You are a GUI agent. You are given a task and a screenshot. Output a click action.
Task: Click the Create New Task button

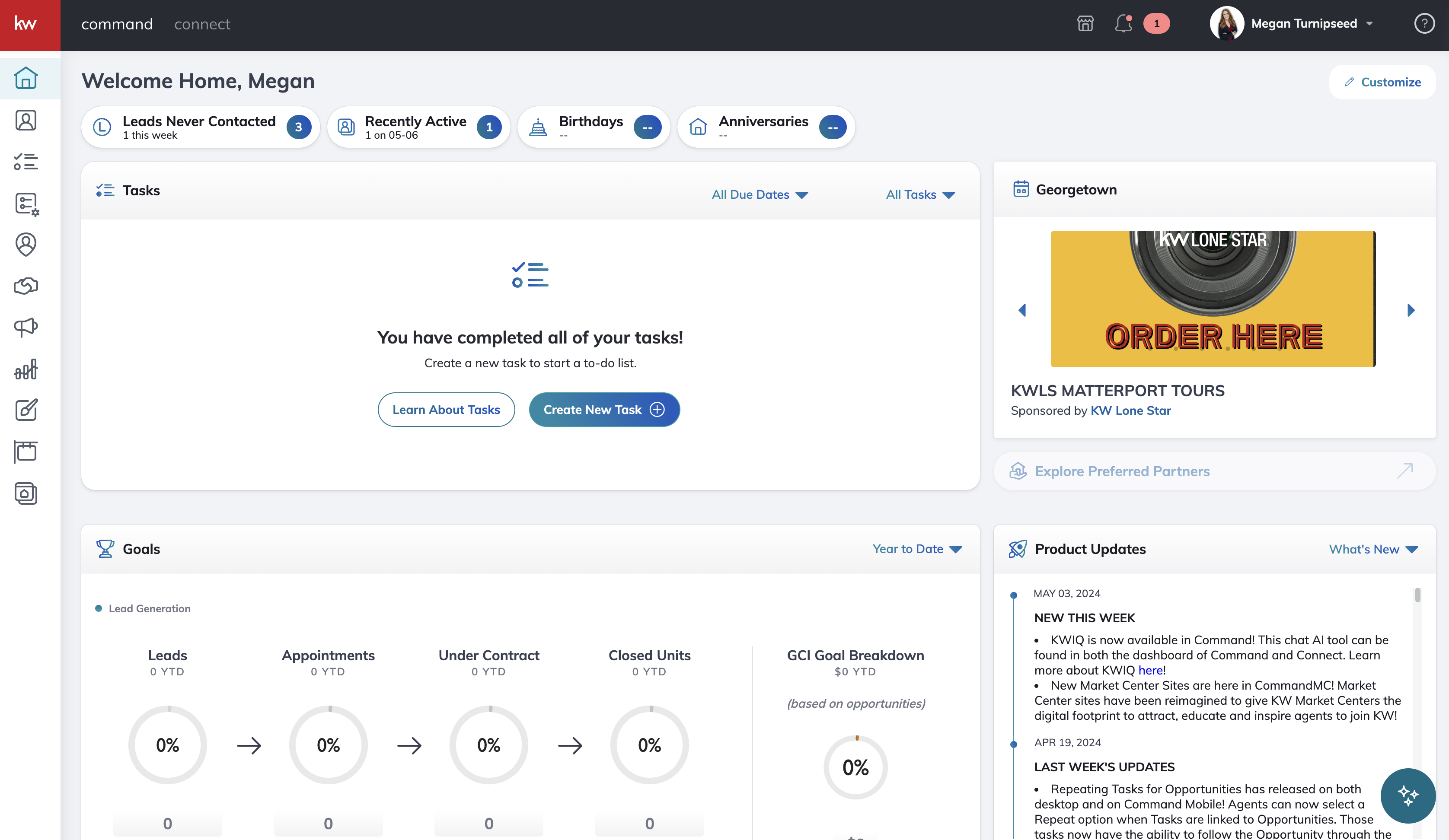coord(604,409)
